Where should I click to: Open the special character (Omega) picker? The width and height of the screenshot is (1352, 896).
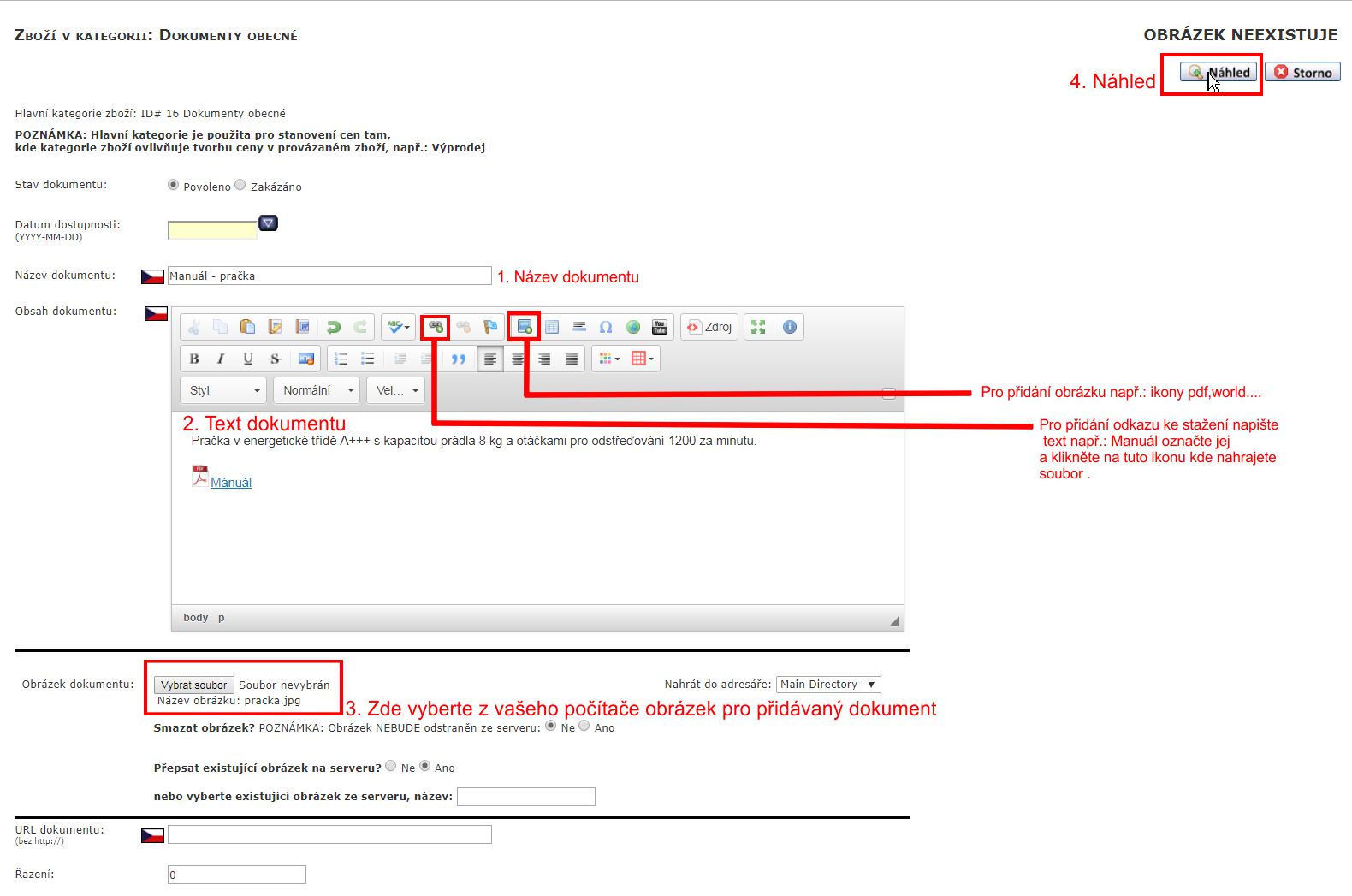(606, 327)
